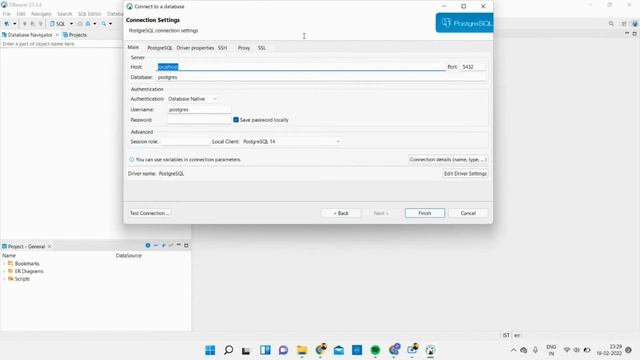Screen dimensions: 640x360
Task: Open SSL tab in connection dialog
Action: [262, 48]
